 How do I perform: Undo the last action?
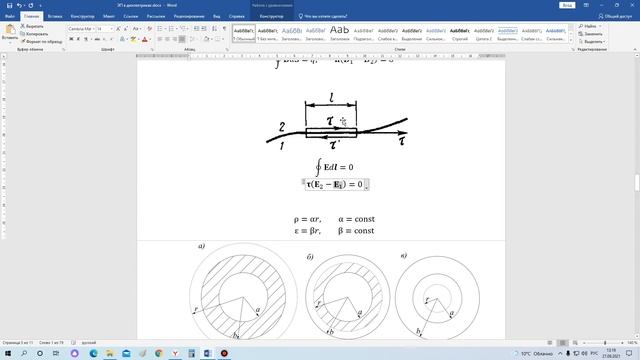pos(19,5)
